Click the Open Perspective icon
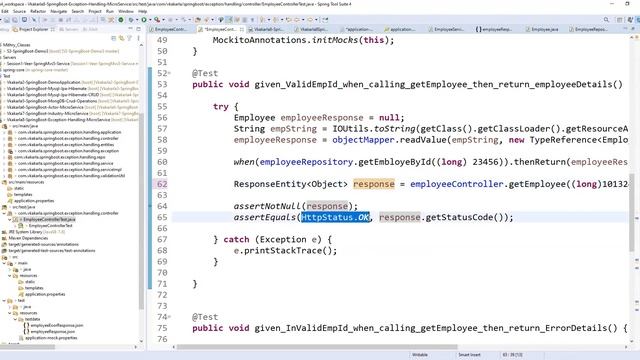640x360 pixels. (620, 20)
